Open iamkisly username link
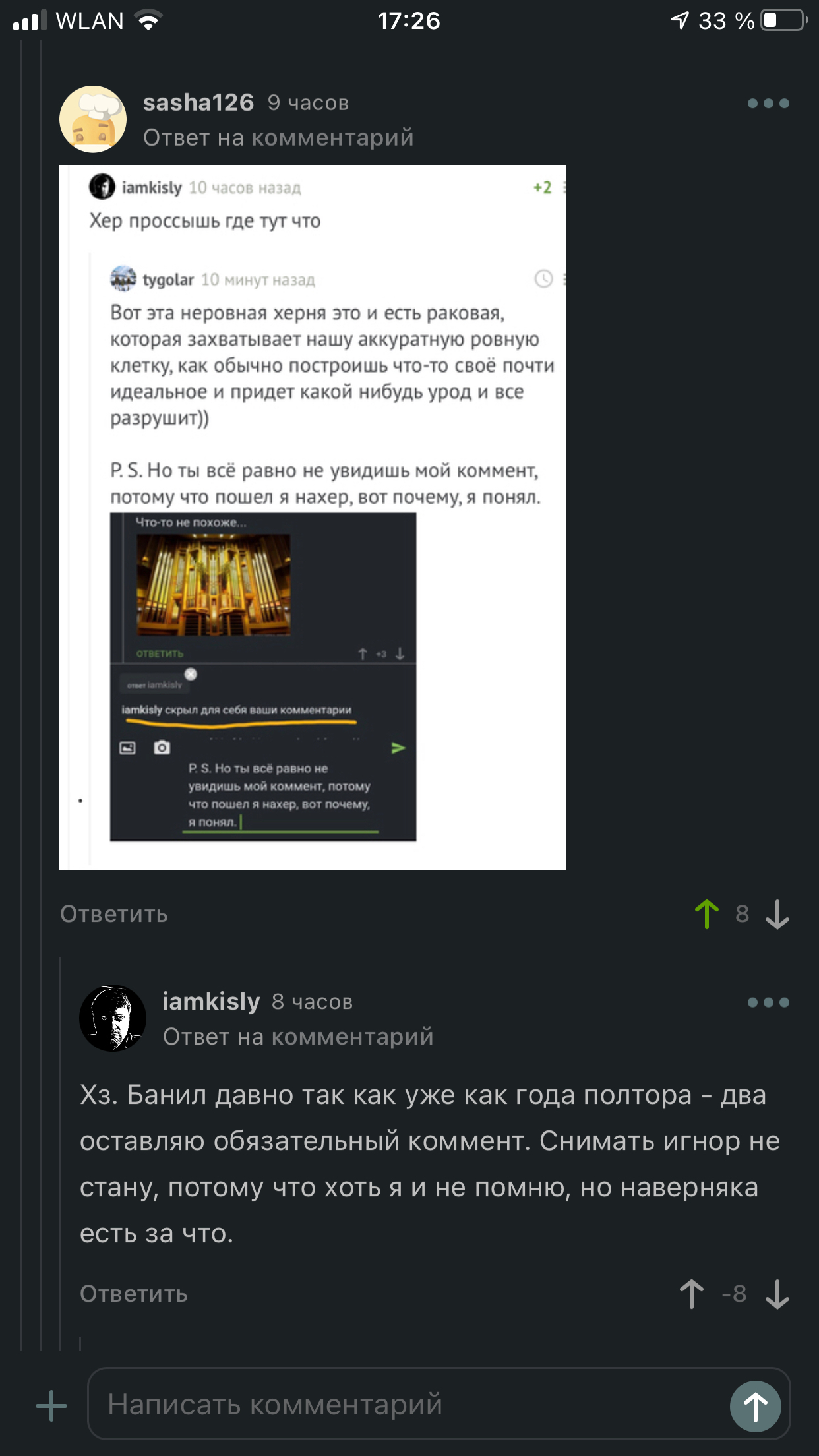819x1456 pixels. [212, 1002]
